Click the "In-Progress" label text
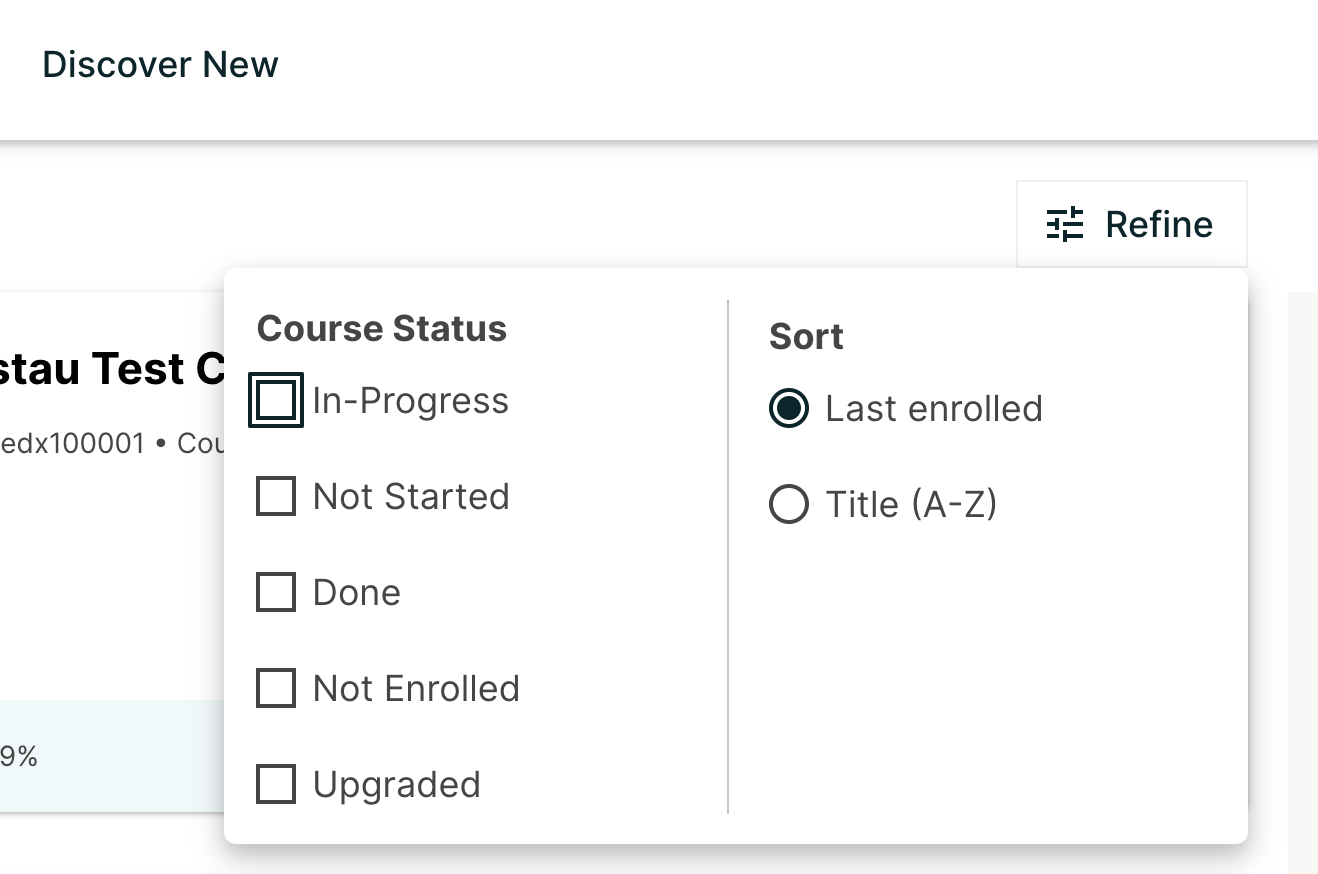Screen dimensions: 1318x874 tap(411, 401)
